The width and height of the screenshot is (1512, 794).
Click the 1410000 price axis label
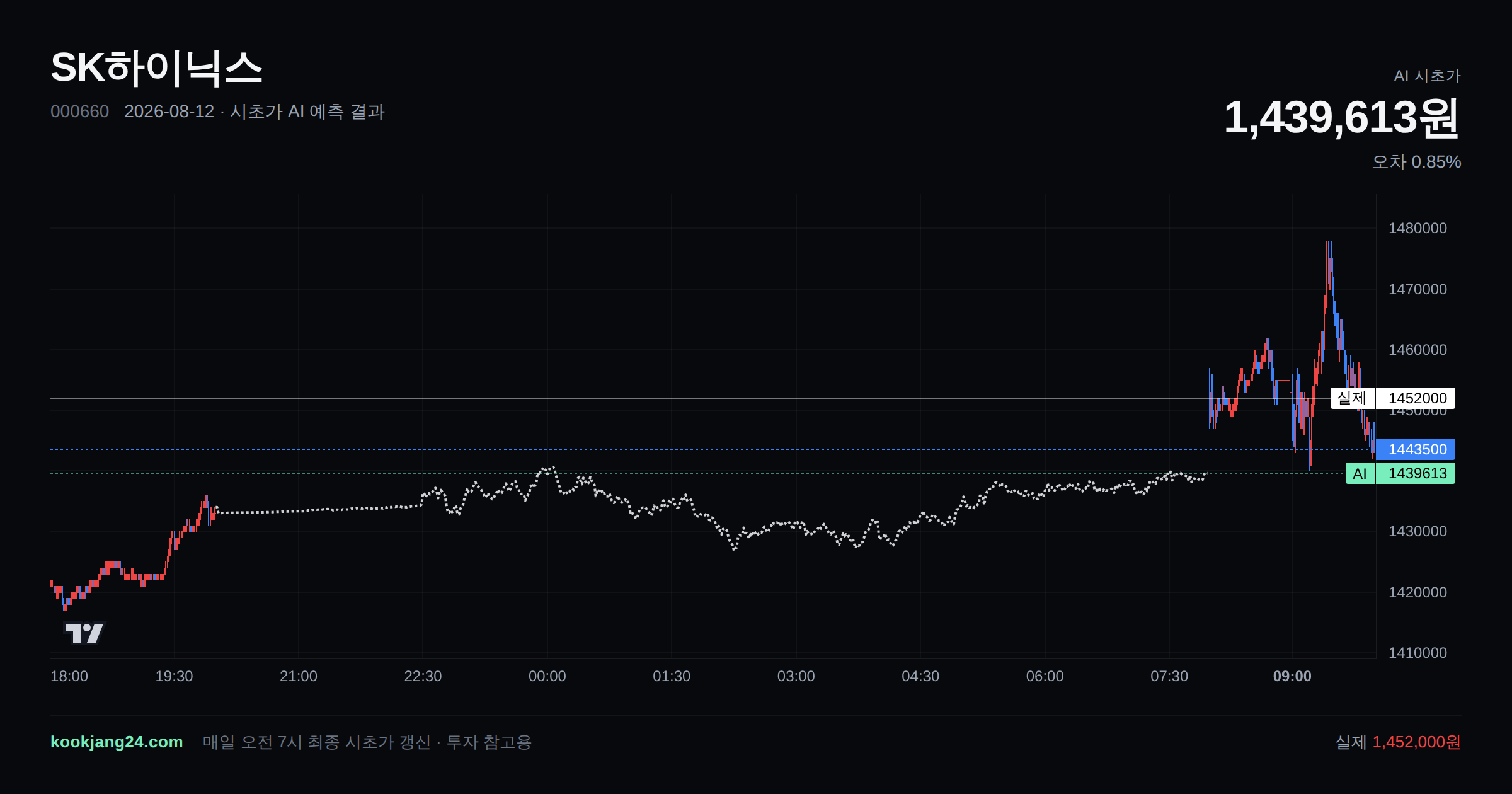click(1417, 653)
